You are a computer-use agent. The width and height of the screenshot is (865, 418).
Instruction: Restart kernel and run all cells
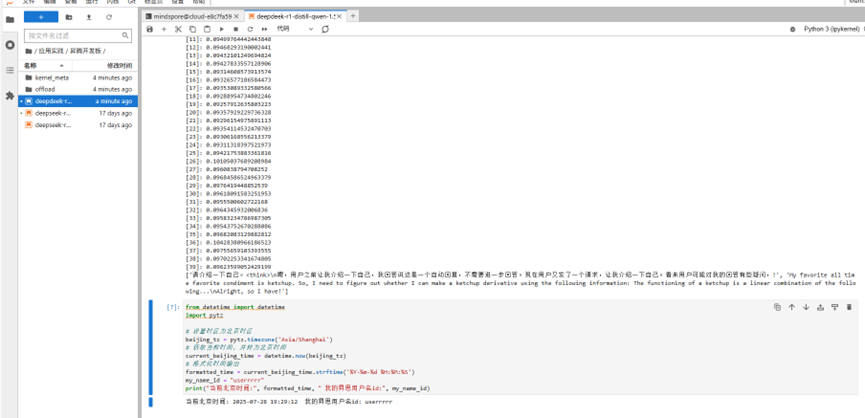[x=264, y=29]
